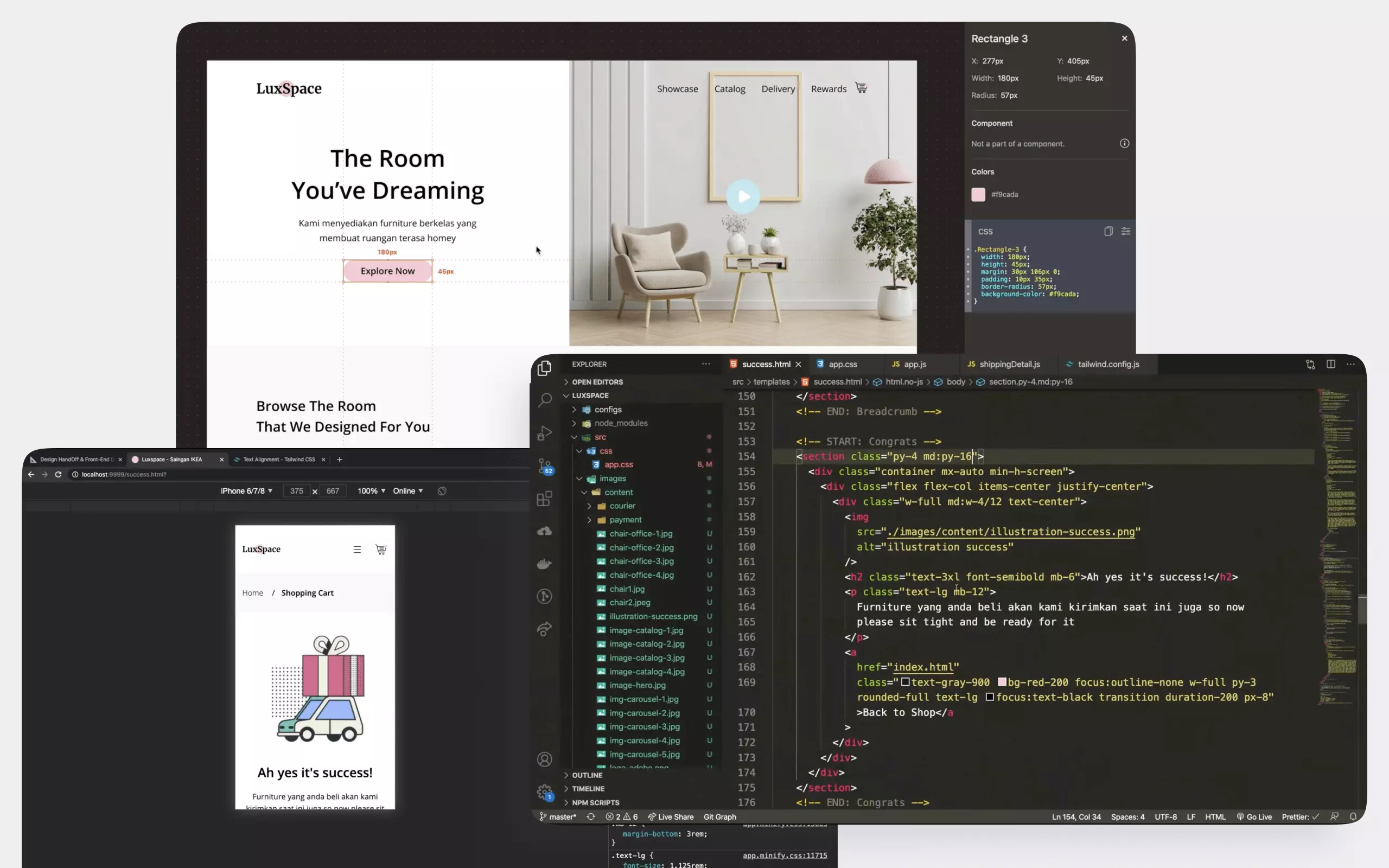Click the cart icon in LuxSpace desktop header
The width and height of the screenshot is (1389, 868).
point(861,88)
